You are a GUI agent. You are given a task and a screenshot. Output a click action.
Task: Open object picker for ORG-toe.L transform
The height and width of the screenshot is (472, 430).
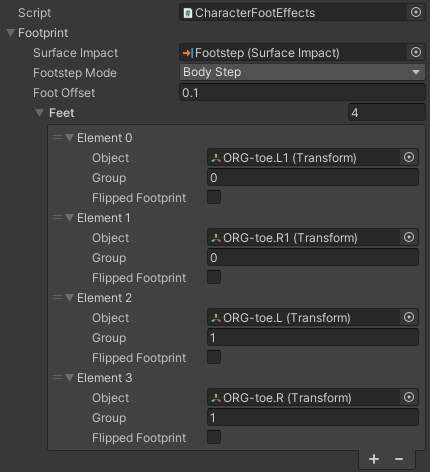click(409, 317)
